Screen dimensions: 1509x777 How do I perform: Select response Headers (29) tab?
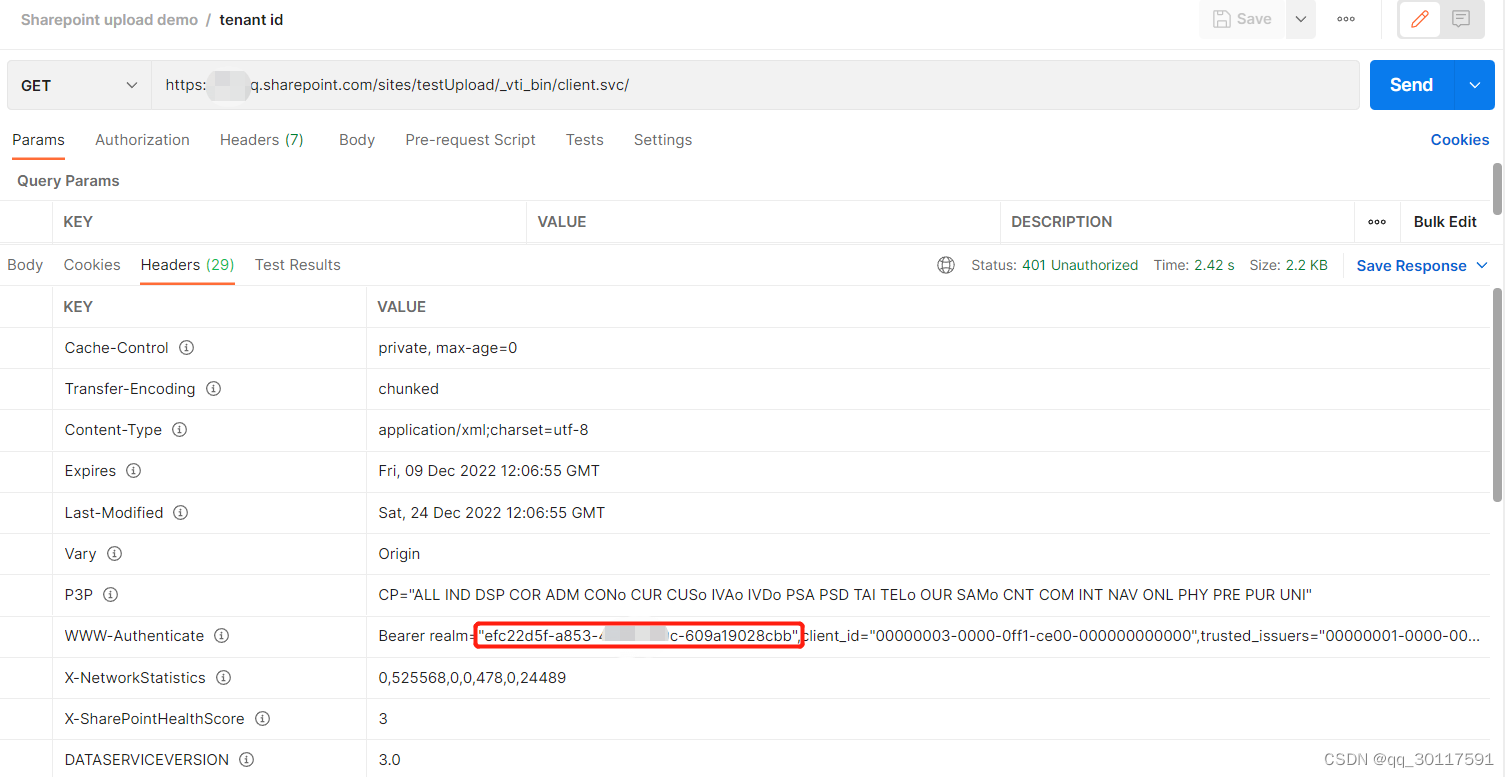[x=187, y=265]
